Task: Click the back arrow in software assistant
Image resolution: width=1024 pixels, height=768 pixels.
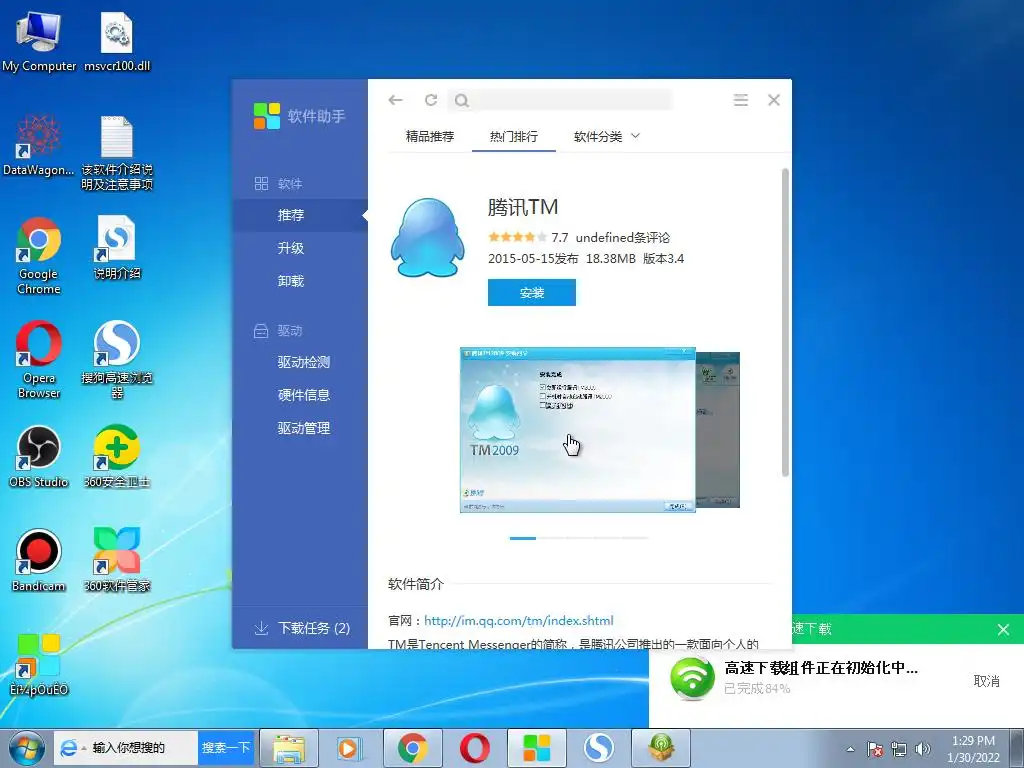Action: [395, 100]
